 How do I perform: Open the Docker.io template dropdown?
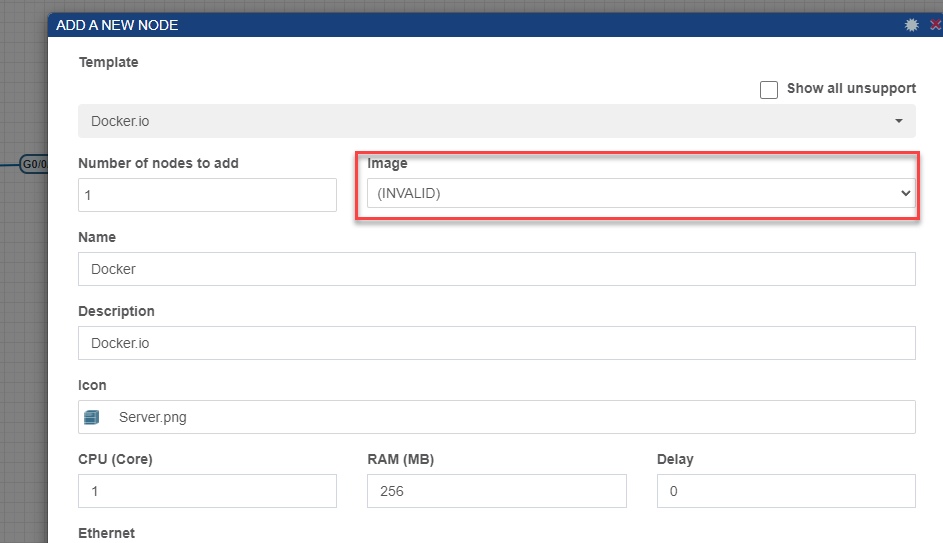click(x=497, y=121)
